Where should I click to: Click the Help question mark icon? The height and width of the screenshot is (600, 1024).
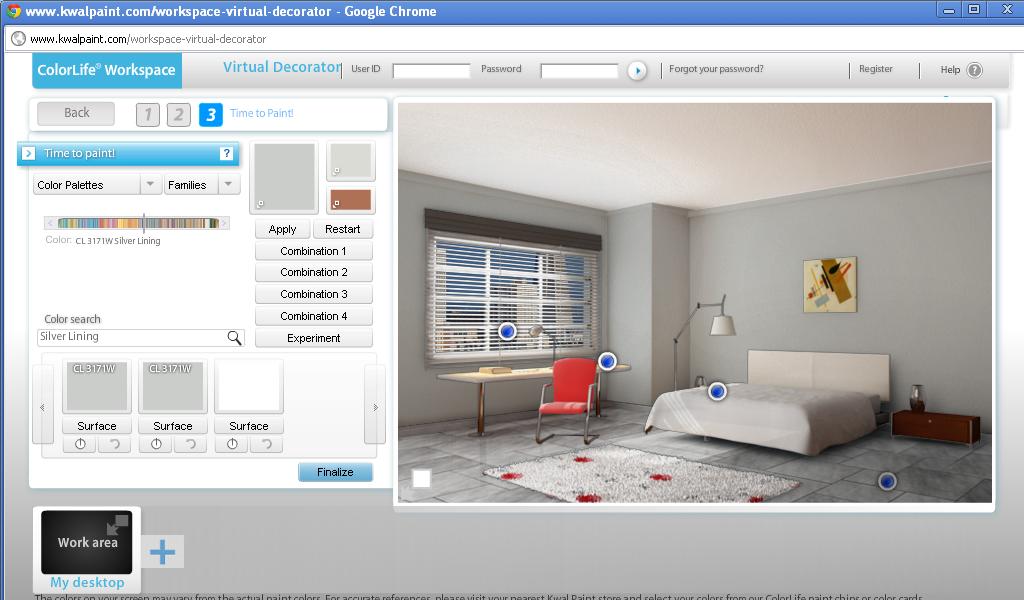click(x=974, y=70)
